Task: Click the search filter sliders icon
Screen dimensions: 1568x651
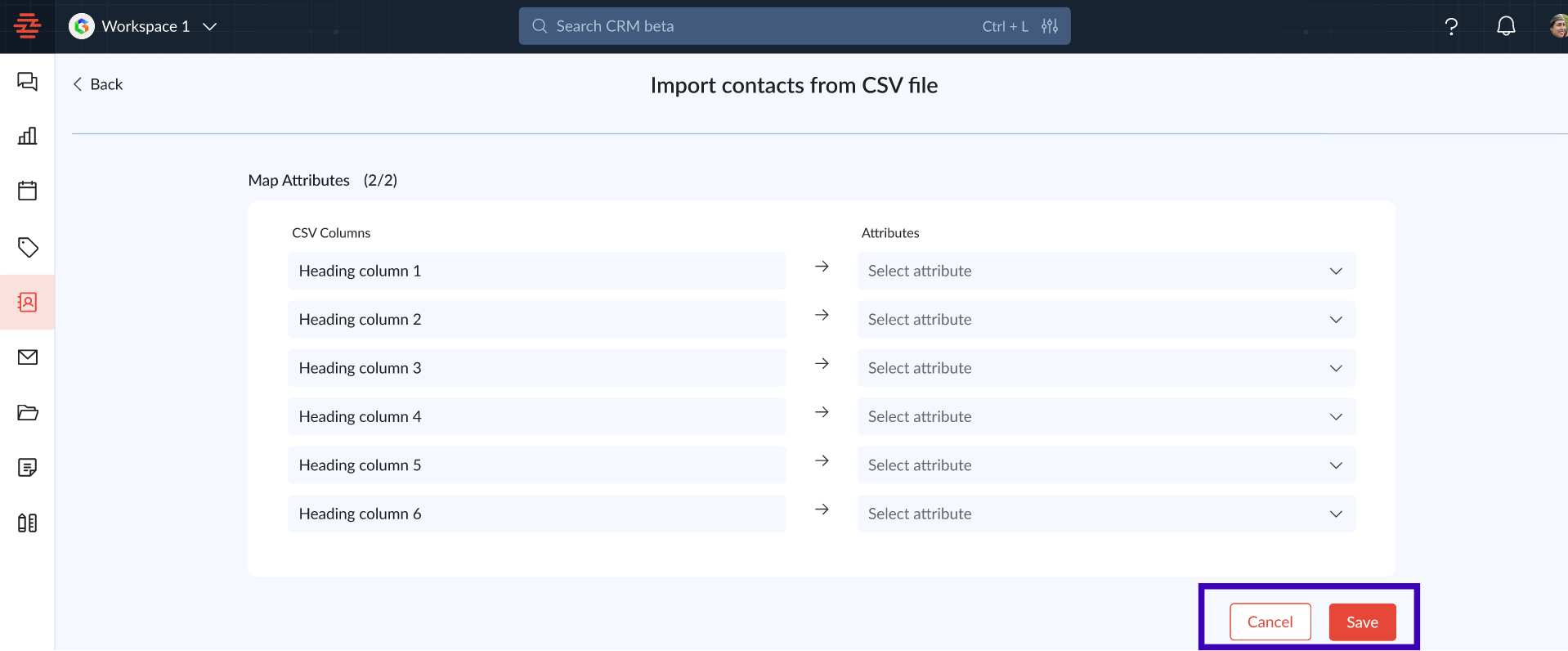Action: 1050,26
